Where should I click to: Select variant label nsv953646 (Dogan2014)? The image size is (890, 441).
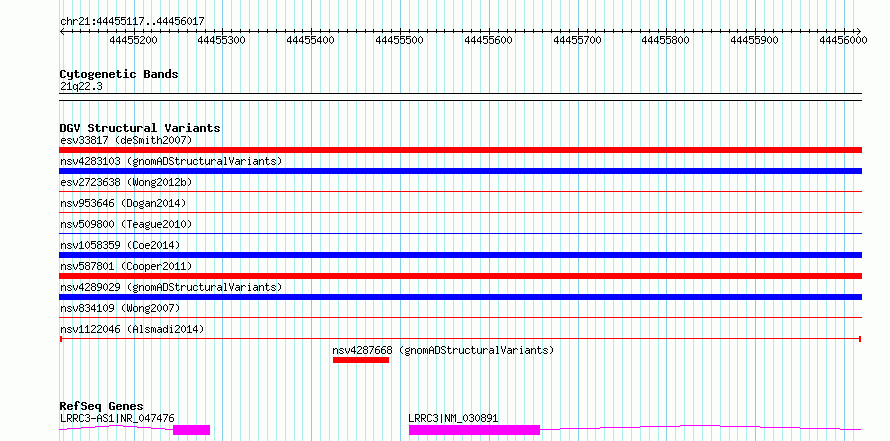click(x=123, y=203)
